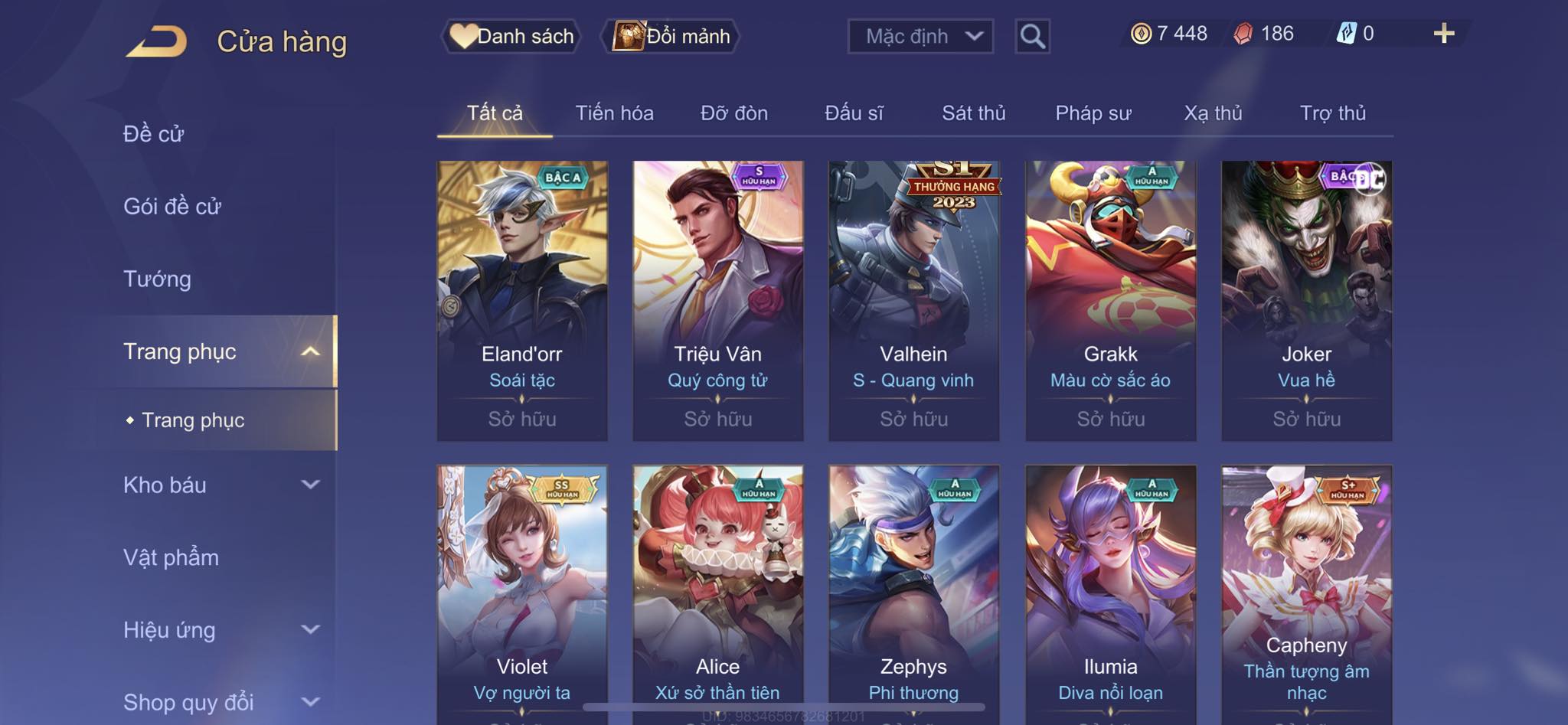Open the search magnifier icon
Viewport: 1568px width, 725px height.
[1032, 36]
